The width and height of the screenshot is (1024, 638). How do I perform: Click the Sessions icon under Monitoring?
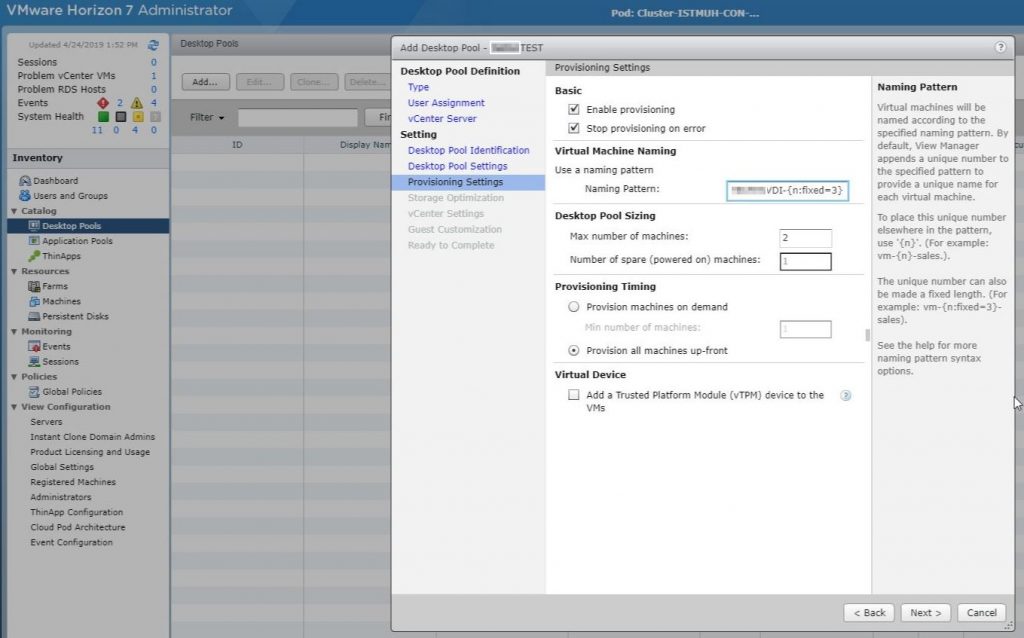click(x=34, y=362)
